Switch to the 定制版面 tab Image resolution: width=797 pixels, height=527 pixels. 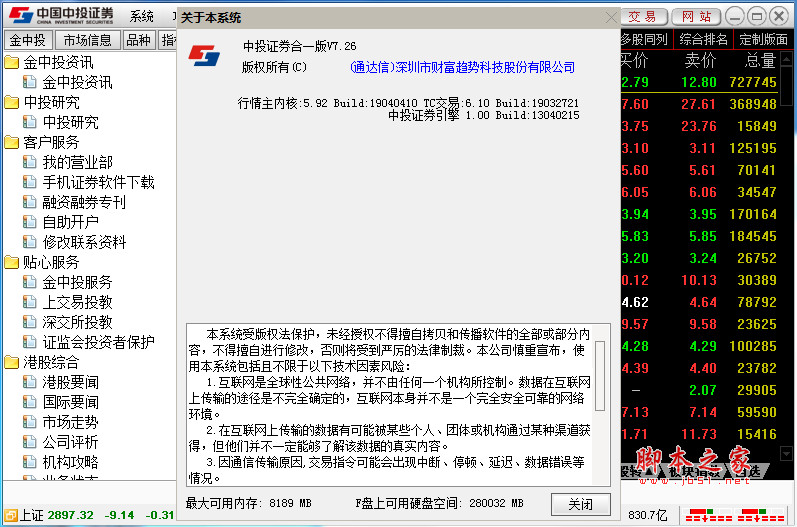coord(763,39)
